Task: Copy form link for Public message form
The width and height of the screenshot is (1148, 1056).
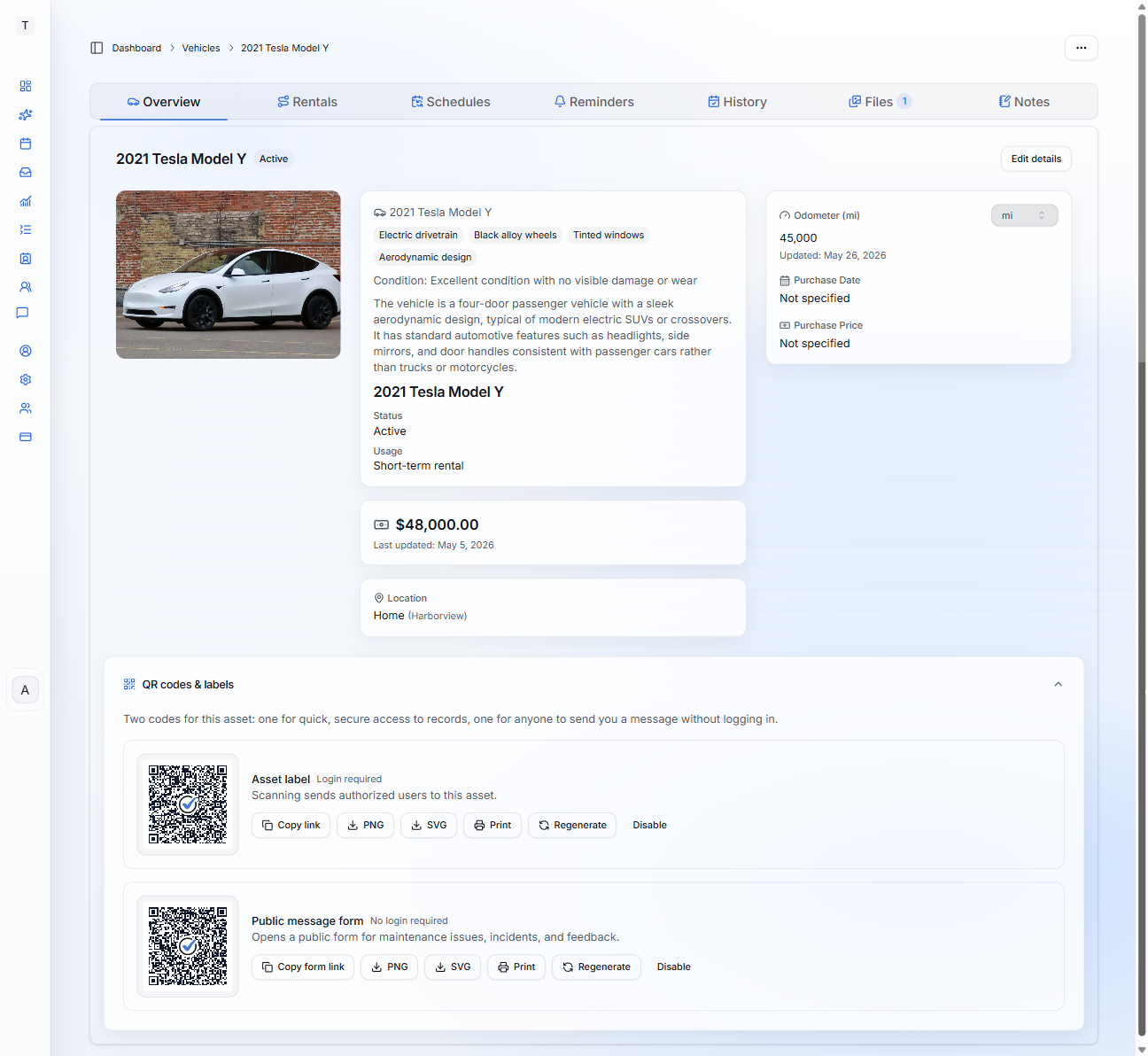Action: [x=303, y=967]
